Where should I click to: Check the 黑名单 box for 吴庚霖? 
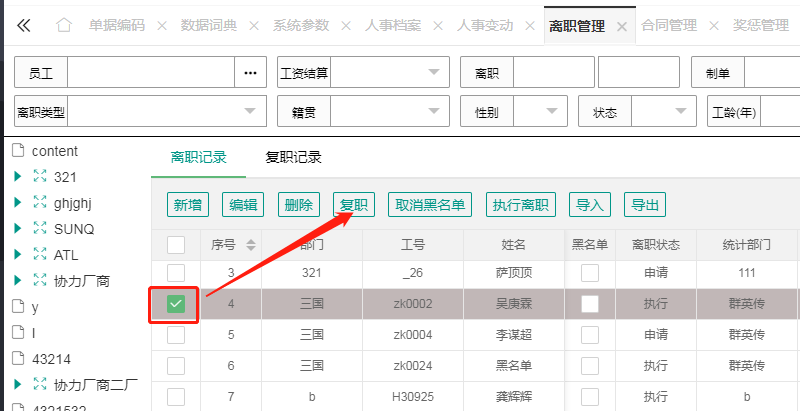590,304
